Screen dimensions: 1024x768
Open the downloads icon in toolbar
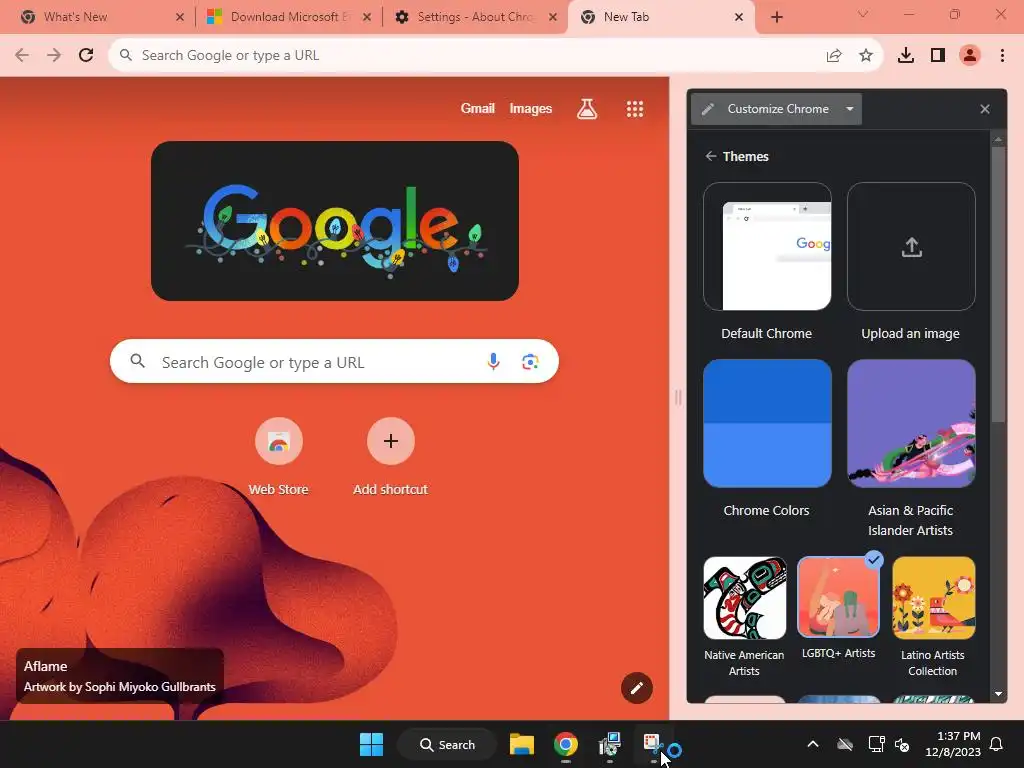point(906,56)
